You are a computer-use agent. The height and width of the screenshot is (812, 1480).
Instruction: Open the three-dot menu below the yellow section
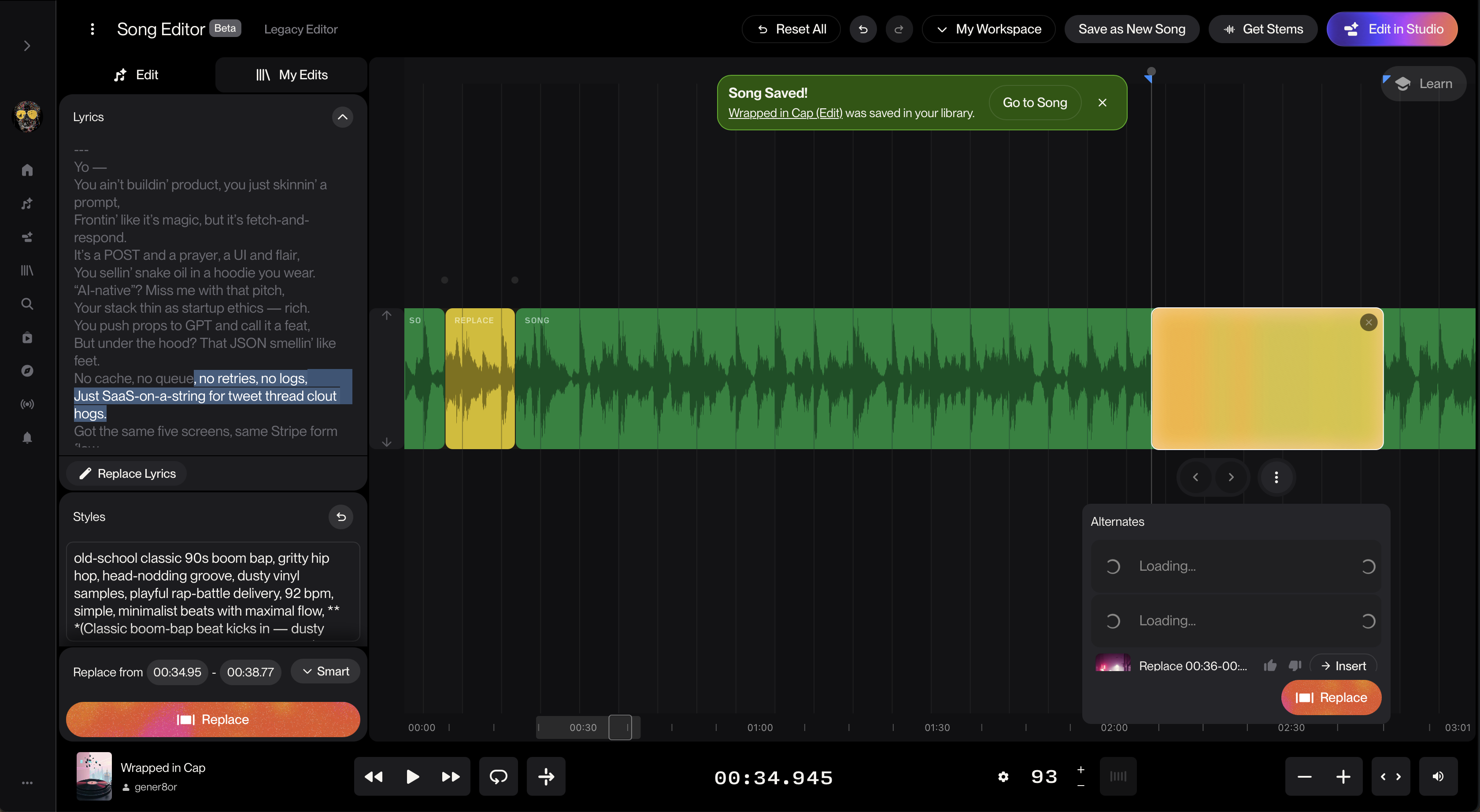point(1276,476)
